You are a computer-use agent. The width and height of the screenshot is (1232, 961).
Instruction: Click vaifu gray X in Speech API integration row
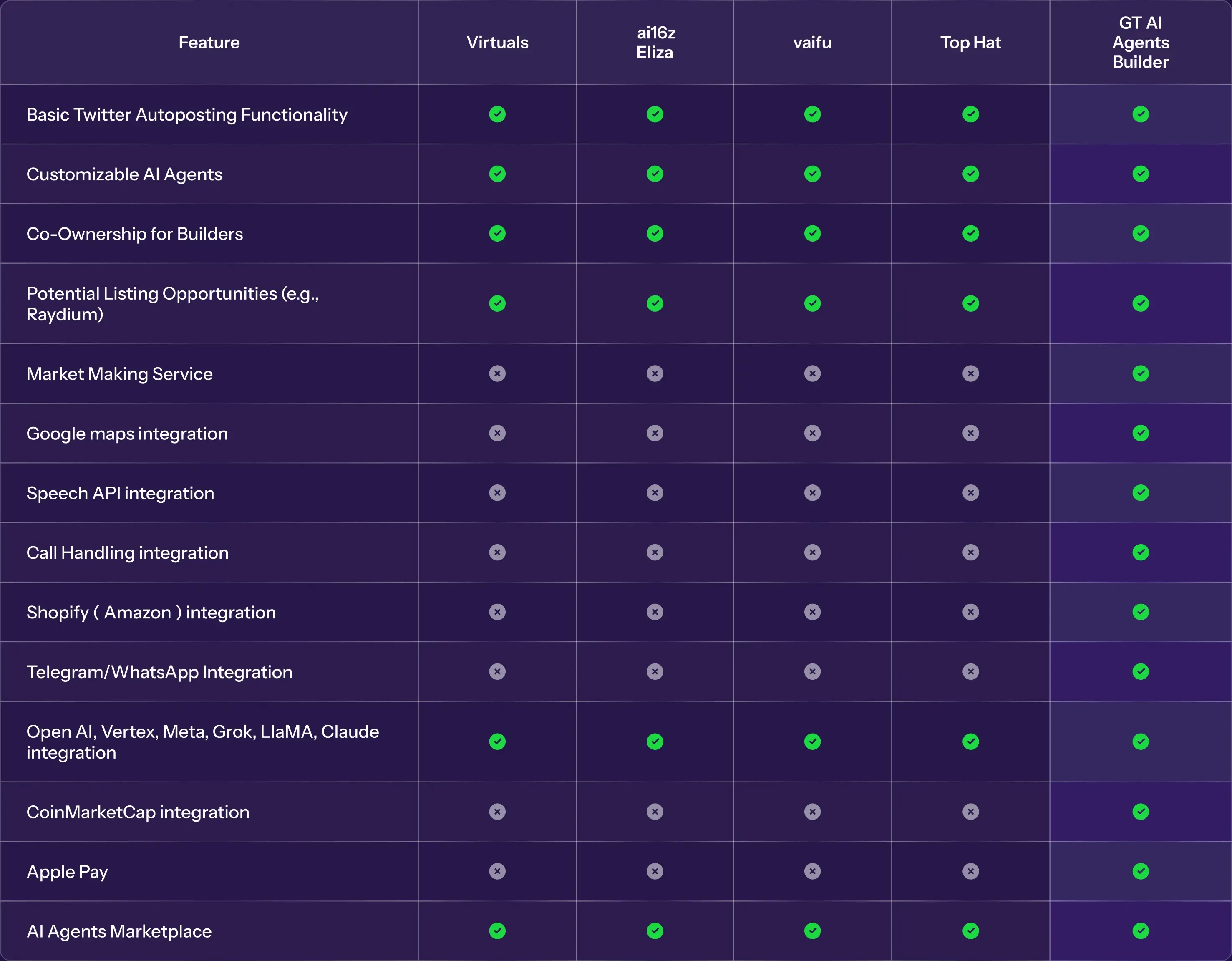812,493
